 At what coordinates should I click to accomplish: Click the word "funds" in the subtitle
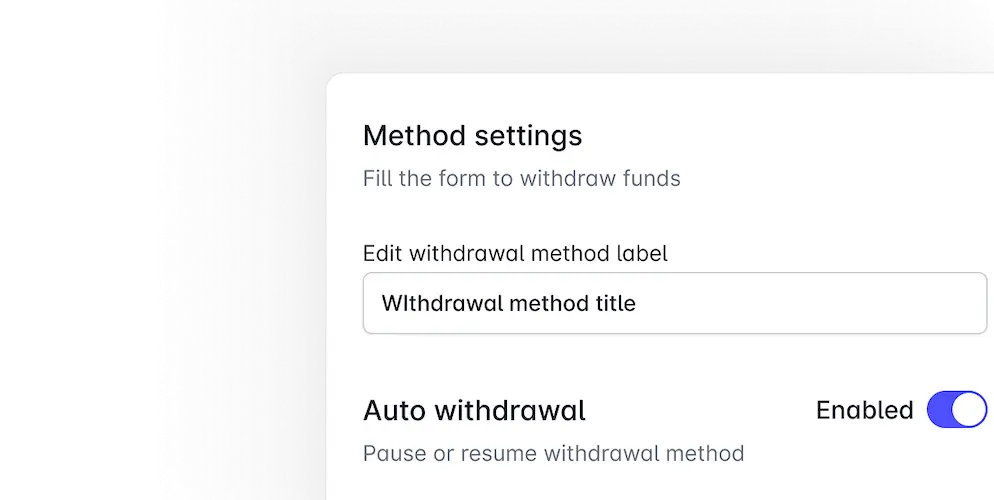650,179
